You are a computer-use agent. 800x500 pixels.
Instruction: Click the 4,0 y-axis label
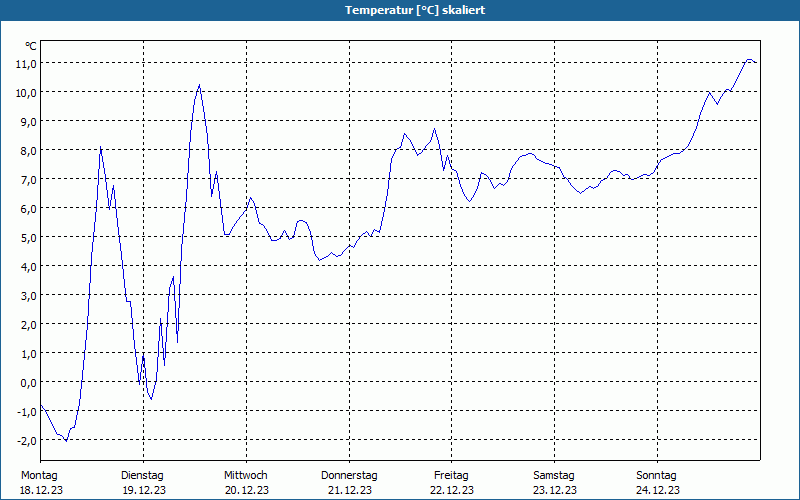coord(28,266)
